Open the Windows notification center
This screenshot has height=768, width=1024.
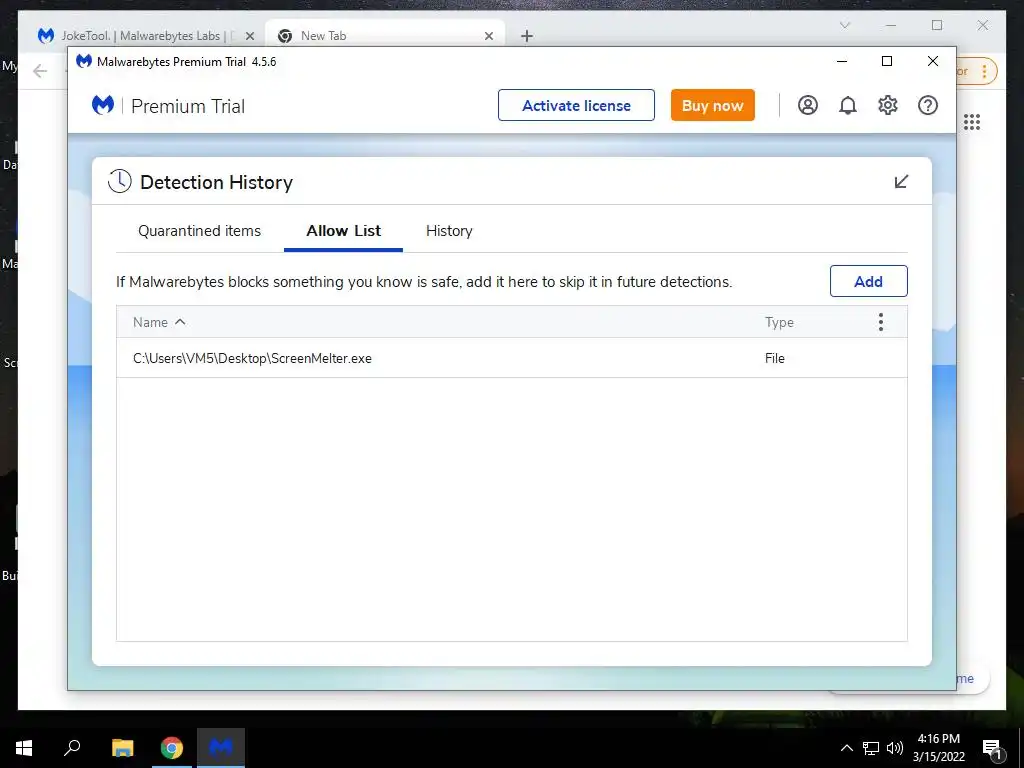pyautogui.click(x=992, y=748)
